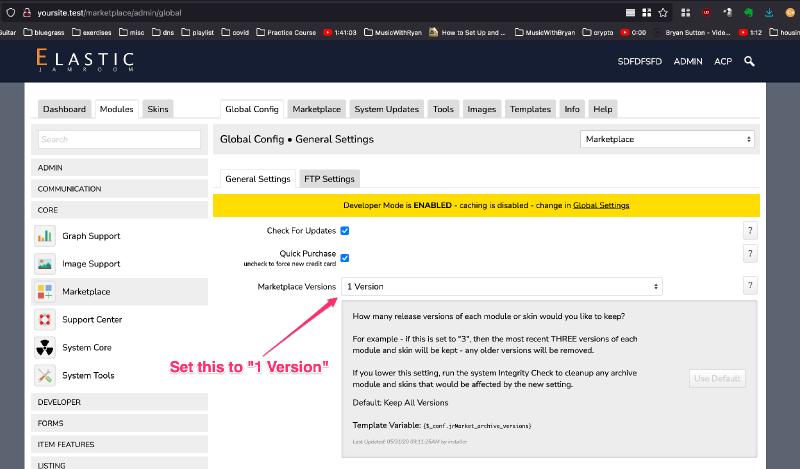The image size is (800, 469).
Task: Click the Marketplace module icon in sidebar
Action: 45,292
